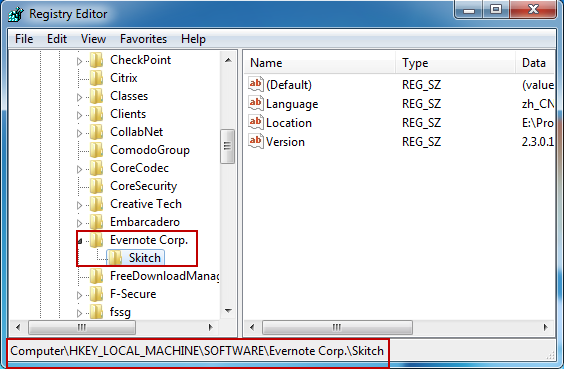Select the Language value name
564x369 pixels.
(x=292, y=104)
